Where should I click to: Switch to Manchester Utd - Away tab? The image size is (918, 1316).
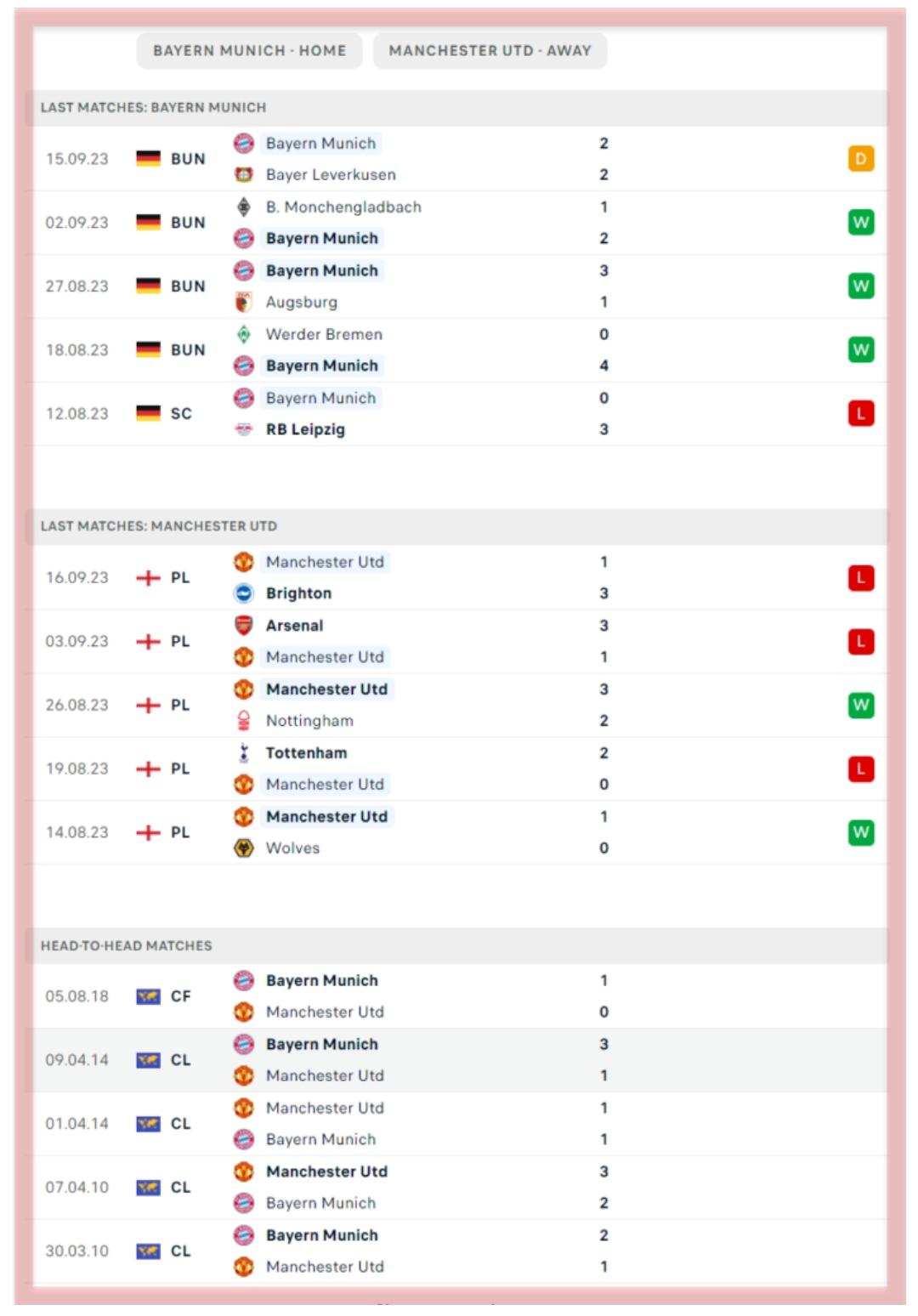pos(490,51)
